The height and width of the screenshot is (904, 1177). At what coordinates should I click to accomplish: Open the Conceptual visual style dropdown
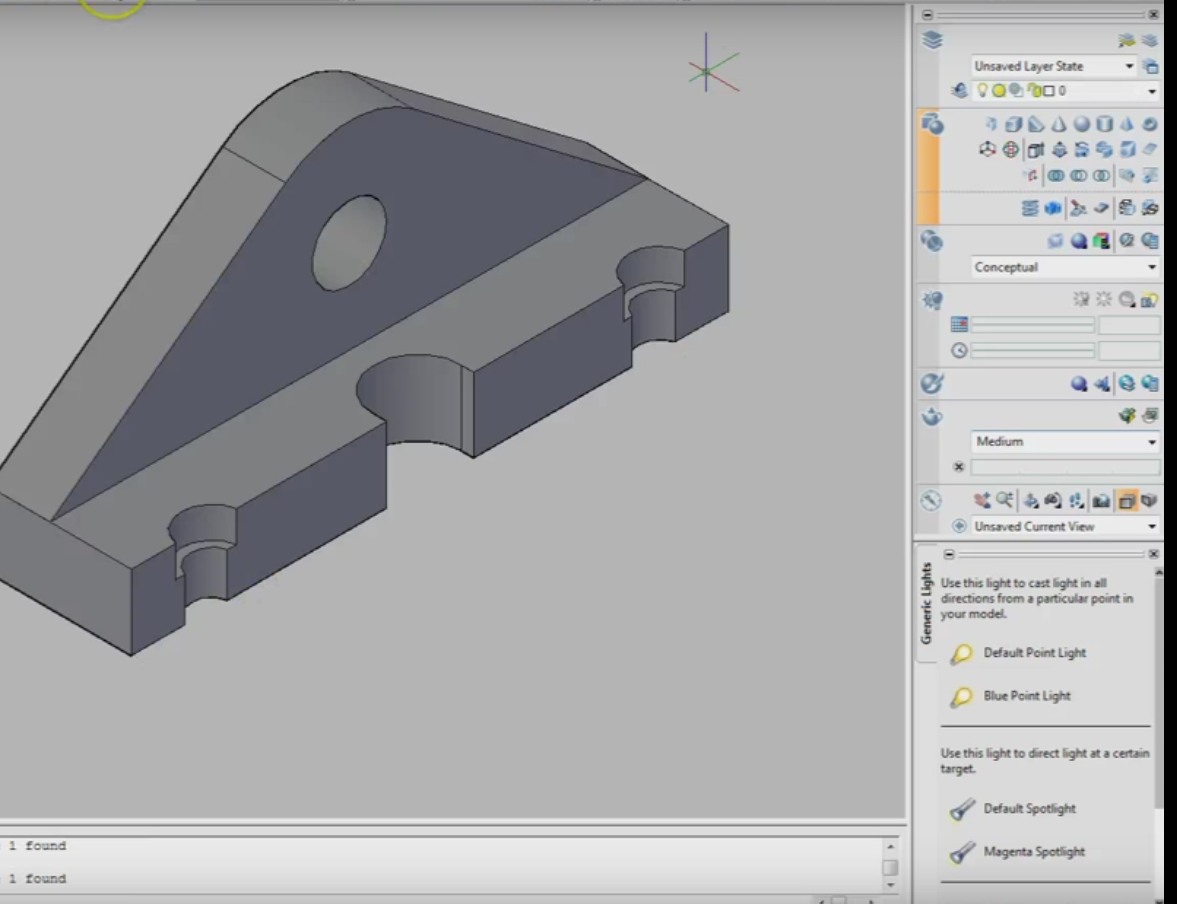pyautogui.click(x=1150, y=267)
